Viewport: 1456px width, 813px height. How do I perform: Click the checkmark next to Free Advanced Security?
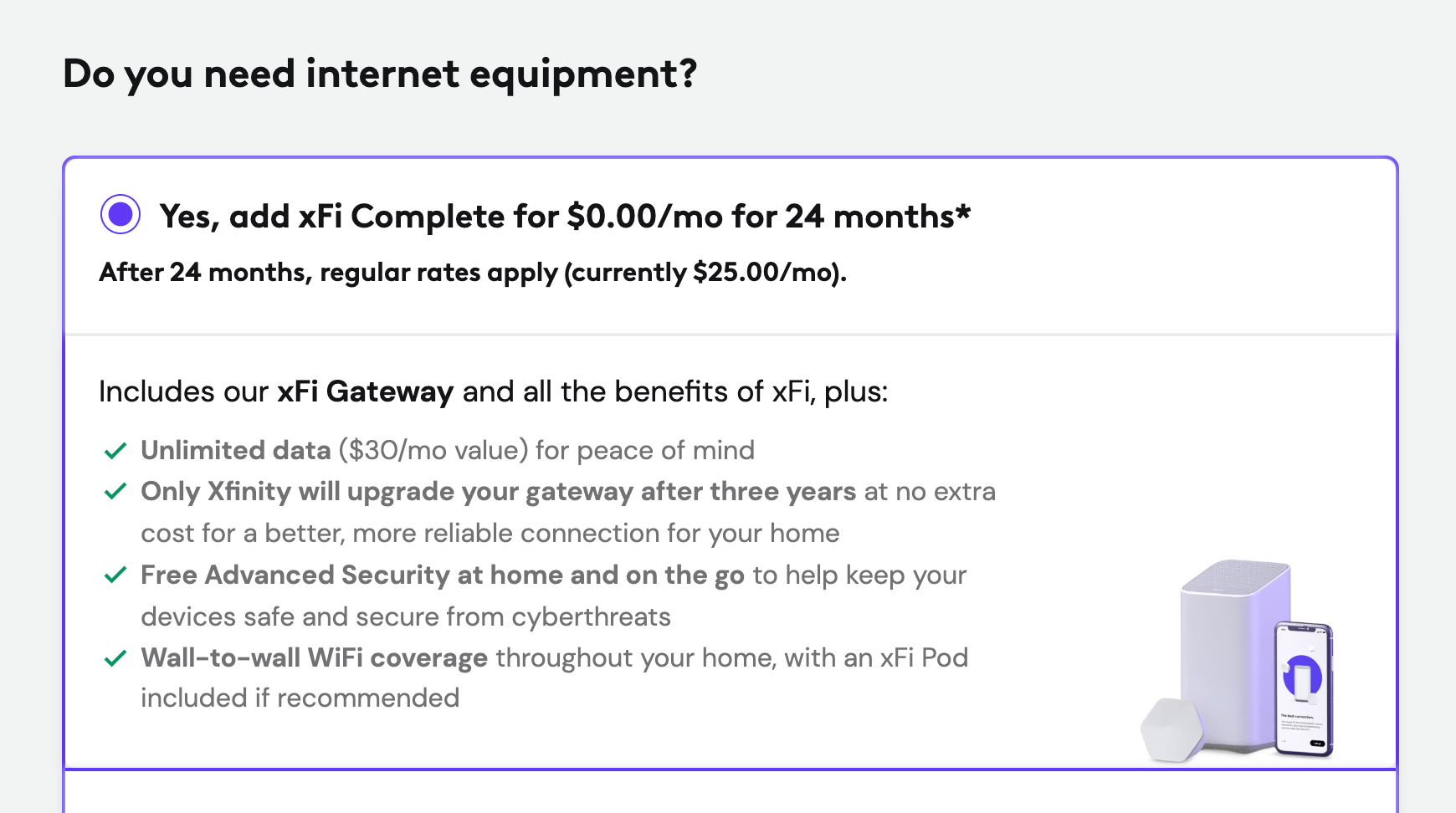tap(115, 575)
